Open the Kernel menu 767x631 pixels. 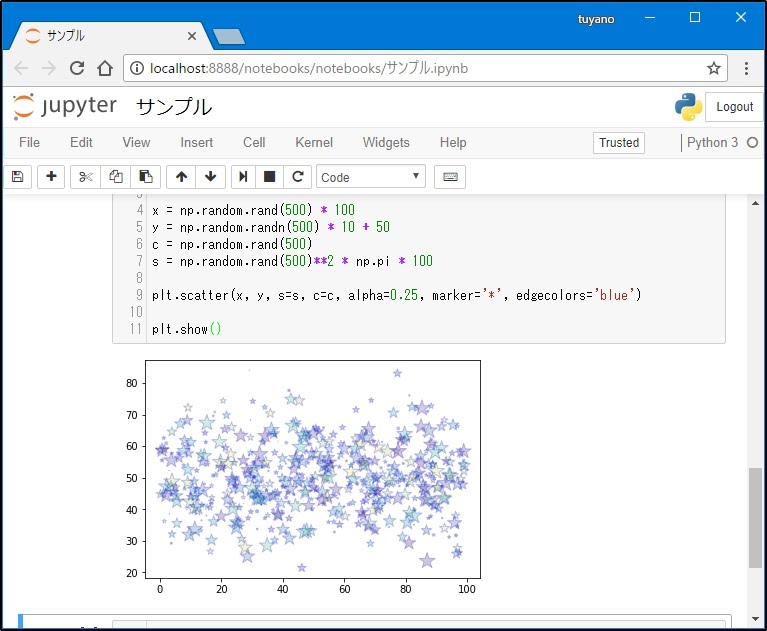pyautogui.click(x=314, y=142)
